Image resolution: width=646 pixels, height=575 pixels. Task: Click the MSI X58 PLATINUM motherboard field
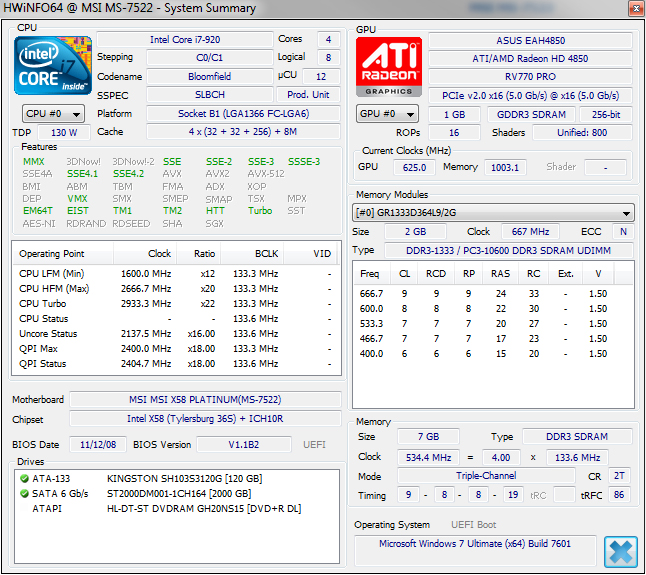205,400
